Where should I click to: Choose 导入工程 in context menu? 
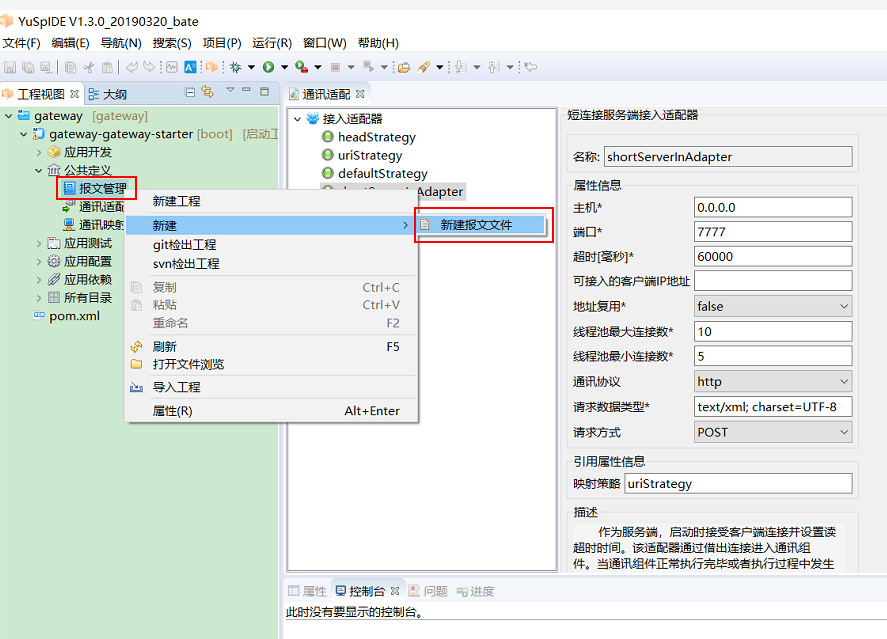(176, 387)
